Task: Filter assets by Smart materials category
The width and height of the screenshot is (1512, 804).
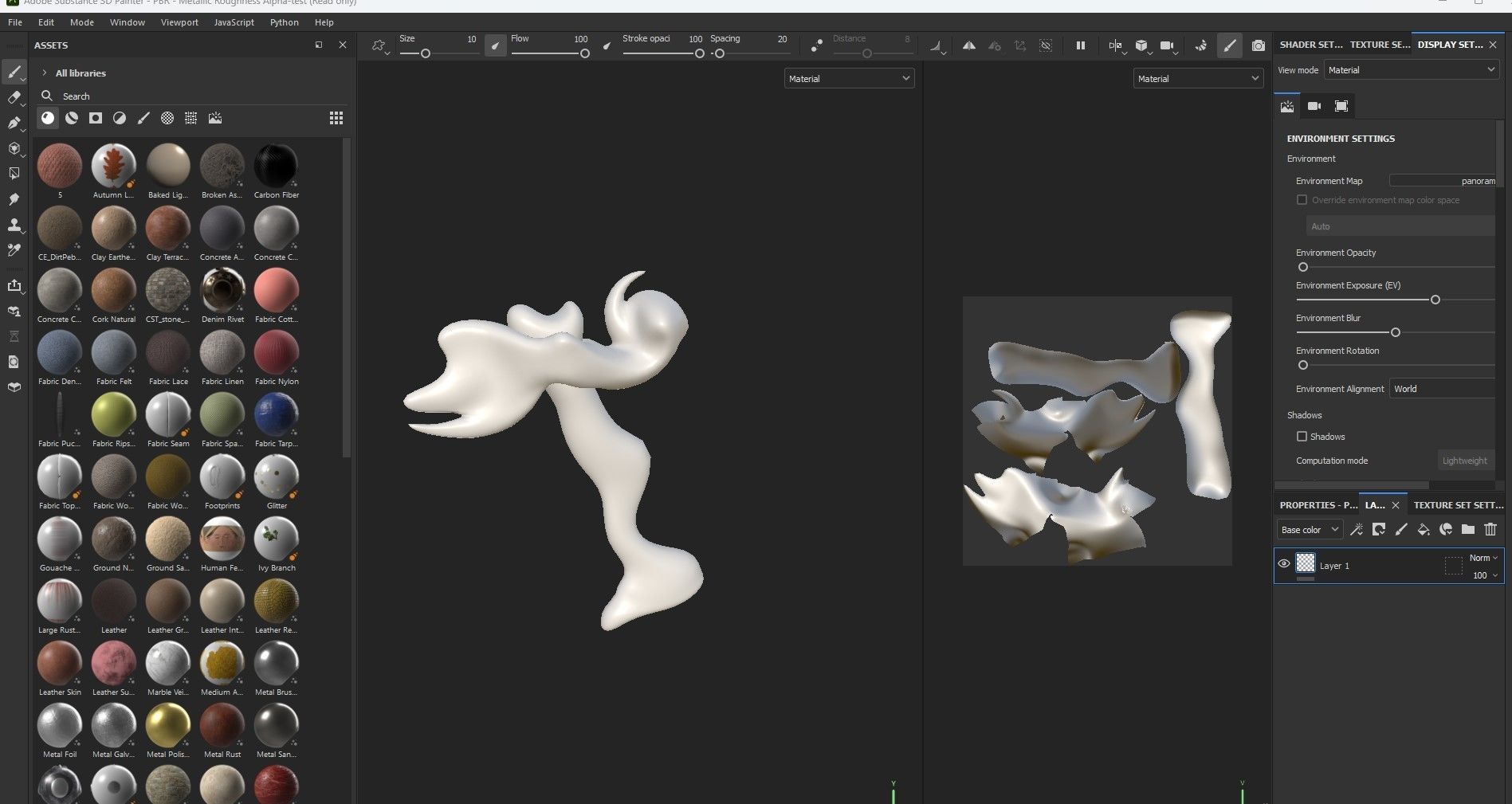Action: [72, 118]
